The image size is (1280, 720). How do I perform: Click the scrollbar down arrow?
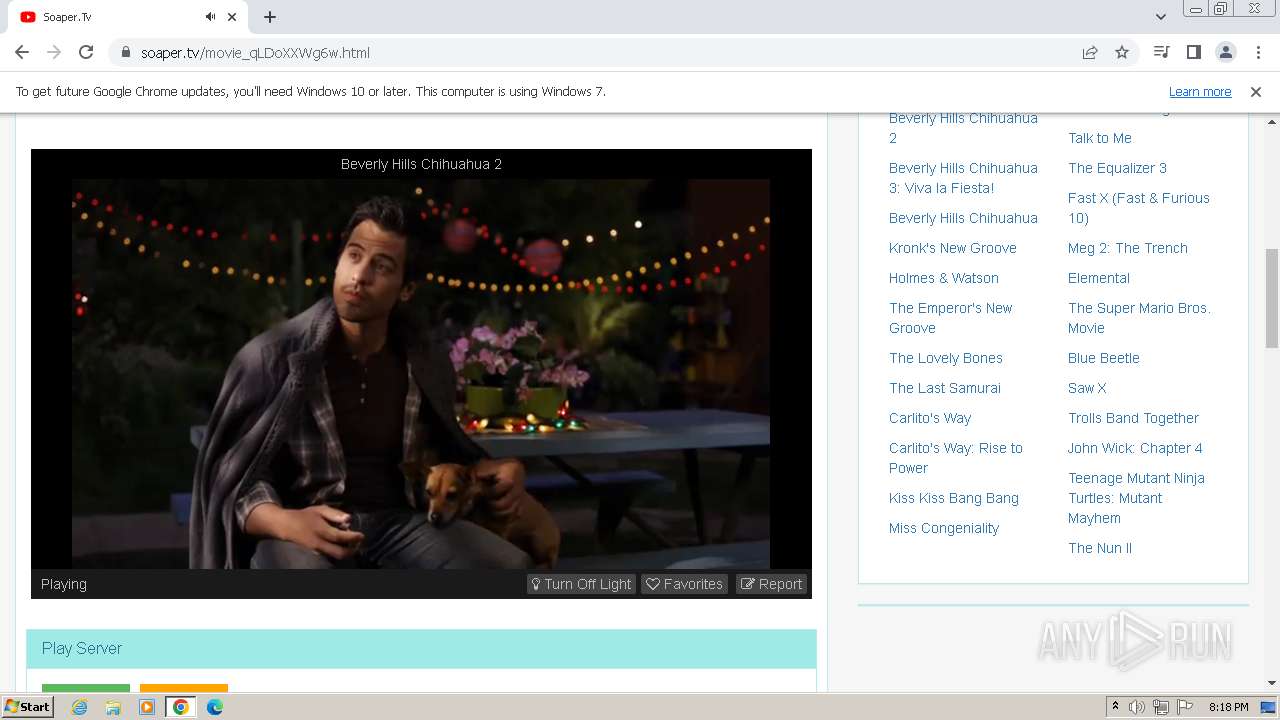[x=1272, y=683]
